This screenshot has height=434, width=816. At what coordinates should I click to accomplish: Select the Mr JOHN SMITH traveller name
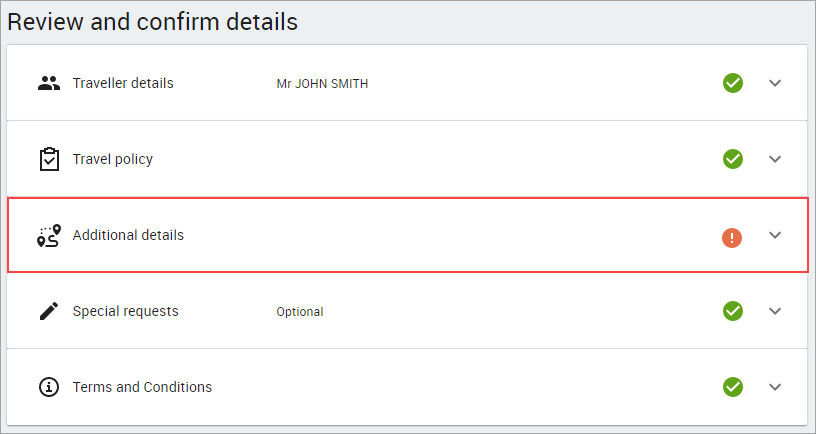coord(322,84)
